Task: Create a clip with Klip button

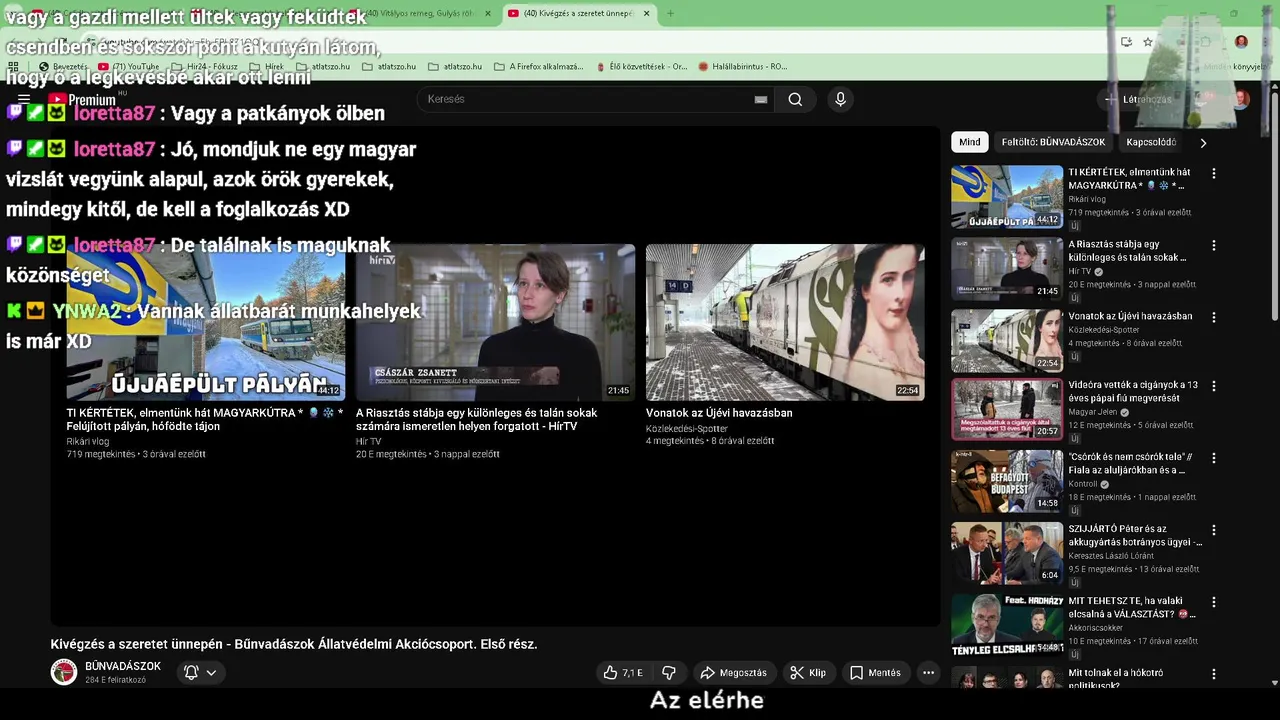Action: pyautogui.click(x=808, y=673)
